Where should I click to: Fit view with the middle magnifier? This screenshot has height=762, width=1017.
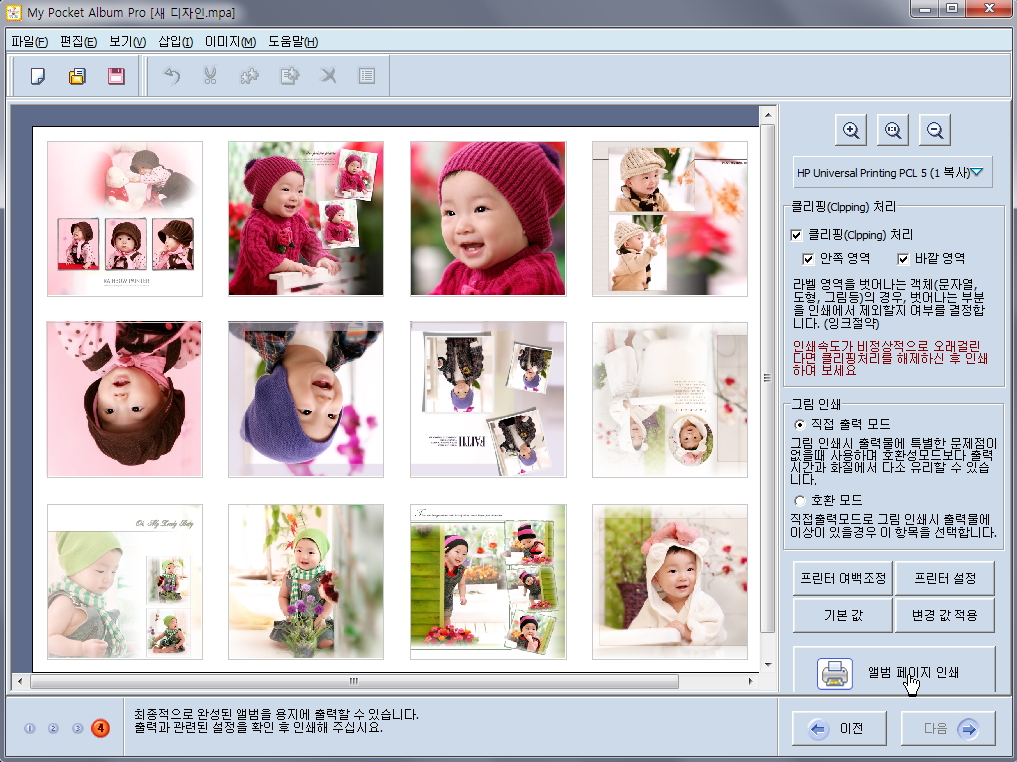(x=893, y=130)
